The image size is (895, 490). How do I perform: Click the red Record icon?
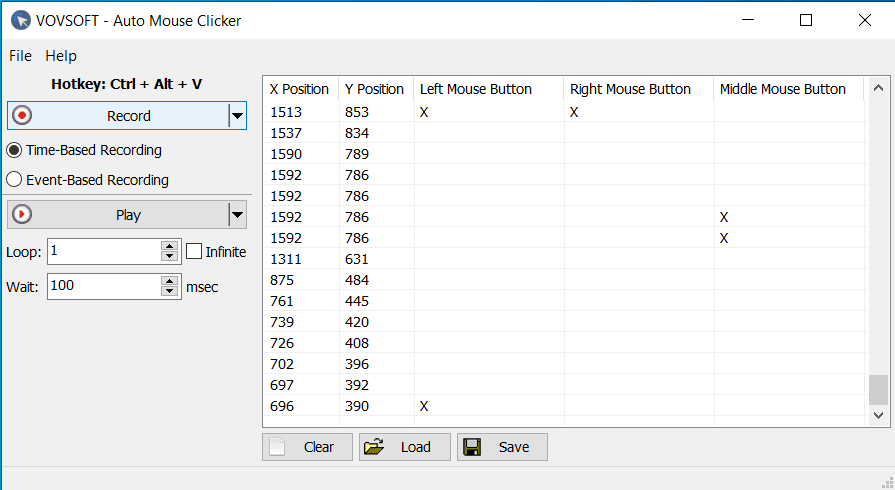click(22, 116)
